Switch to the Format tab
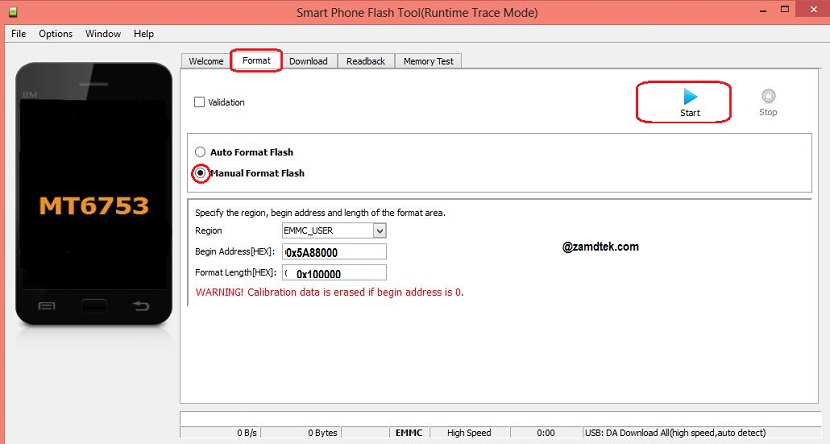The height and width of the screenshot is (444, 830). tap(256, 61)
